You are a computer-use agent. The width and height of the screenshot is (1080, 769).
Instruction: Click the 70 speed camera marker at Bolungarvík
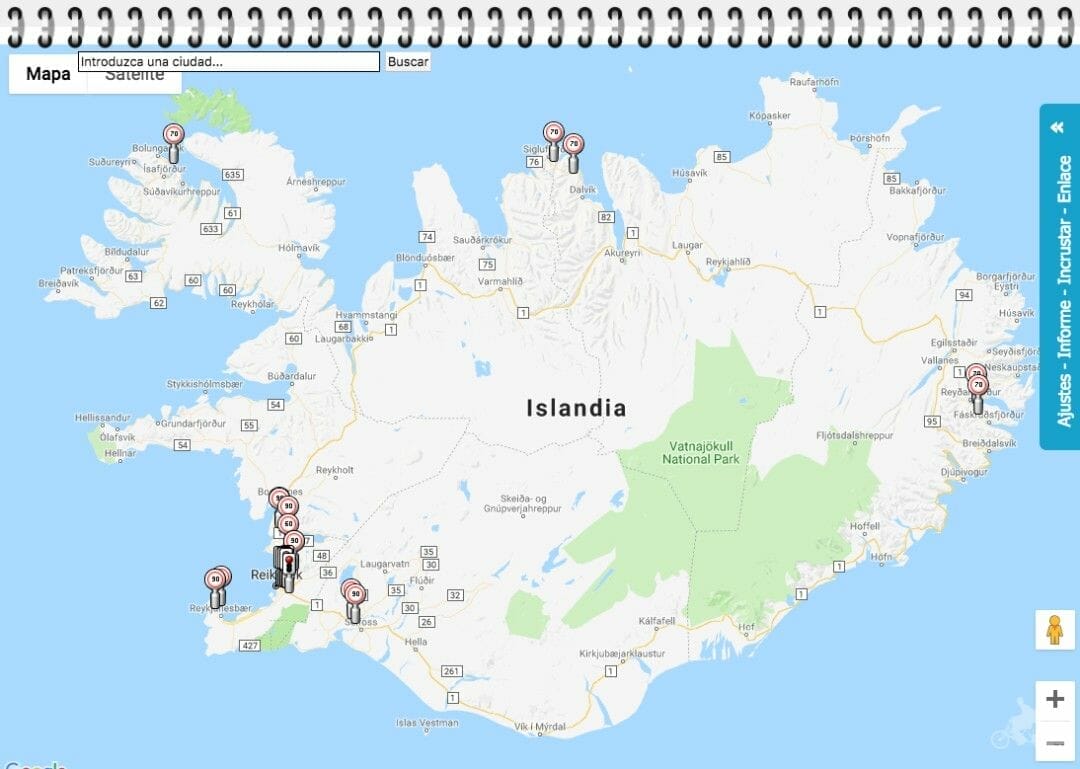tap(174, 142)
